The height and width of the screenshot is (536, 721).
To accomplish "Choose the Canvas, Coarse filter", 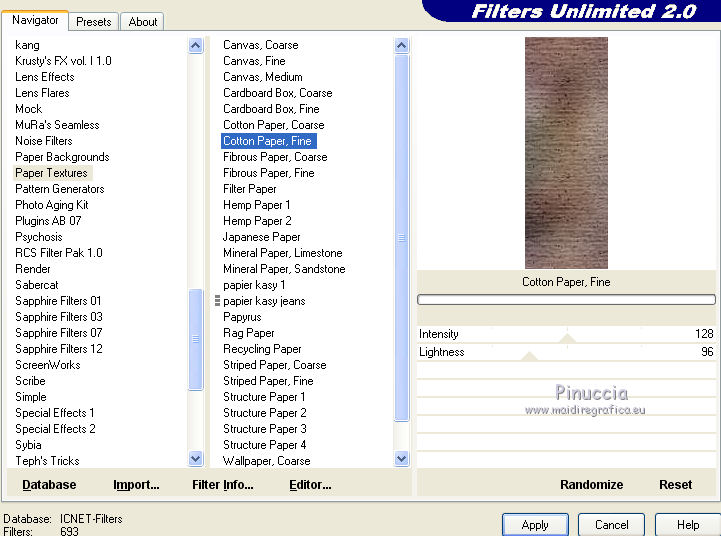I will tap(261, 45).
